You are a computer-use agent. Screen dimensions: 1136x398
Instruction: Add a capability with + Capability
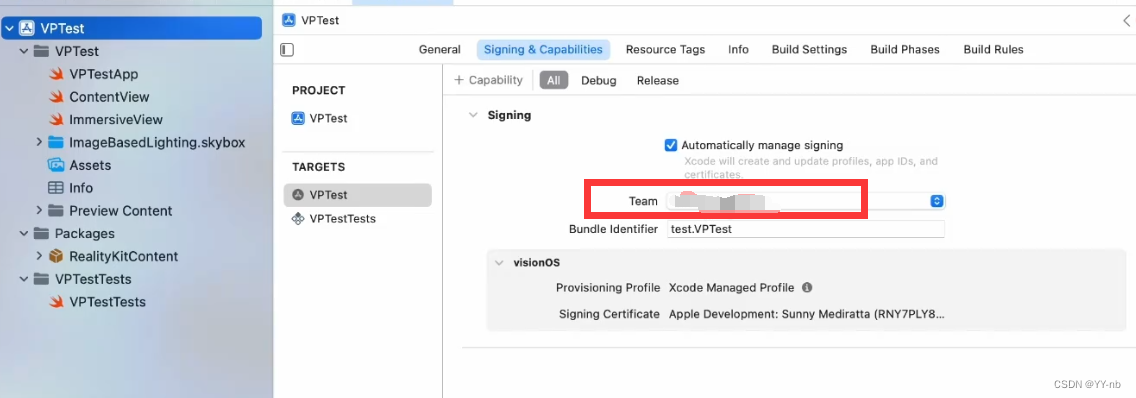pyautogui.click(x=488, y=80)
